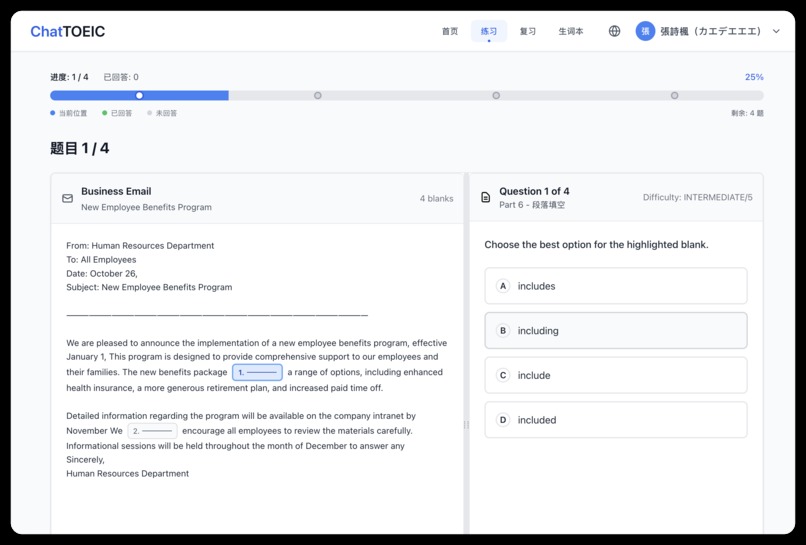Click the Part 6 - 段落填空 label
Image resolution: width=806 pixels, height=545 pixels.
[x=532, y=205]
